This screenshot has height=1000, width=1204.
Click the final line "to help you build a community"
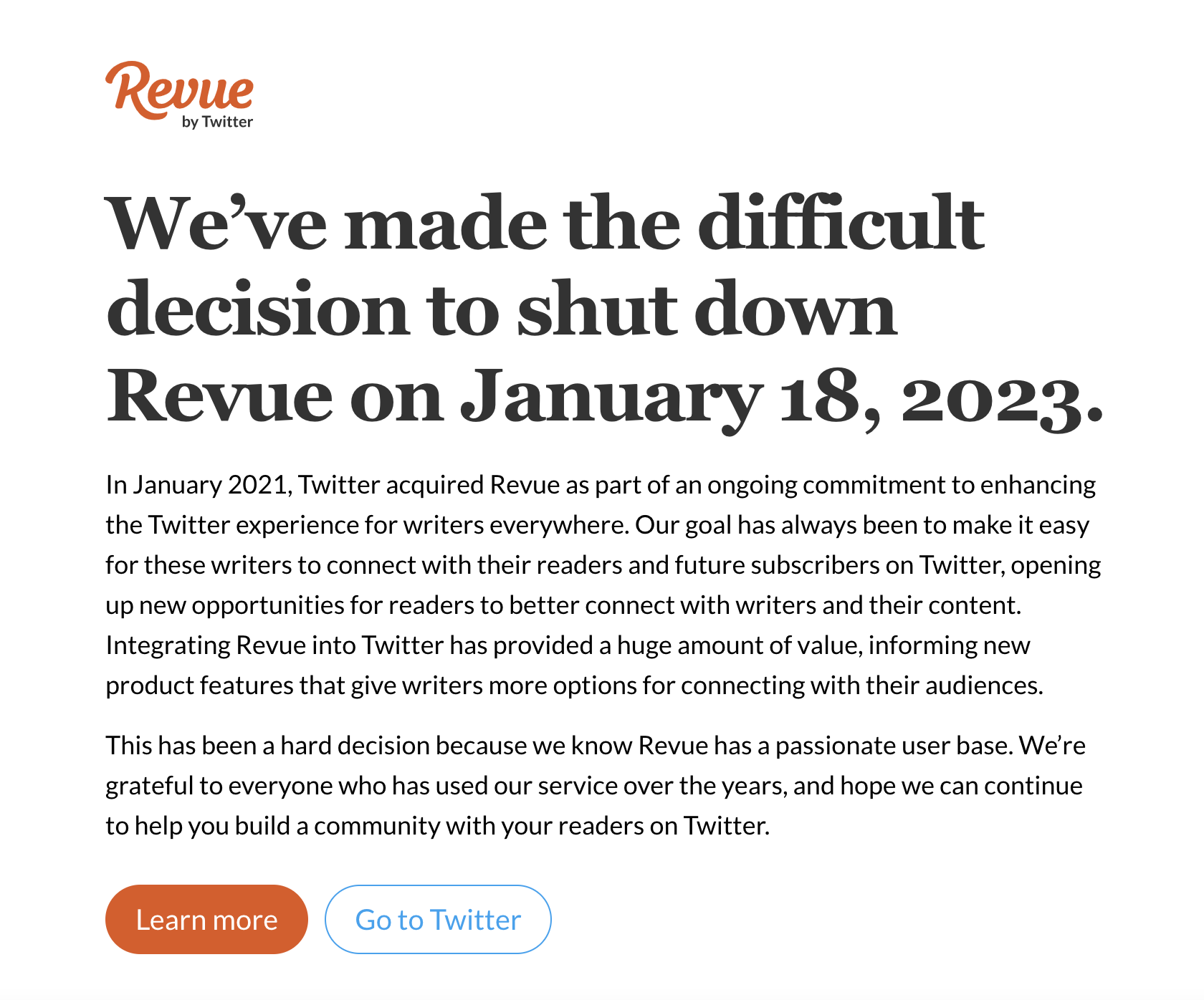438,826
